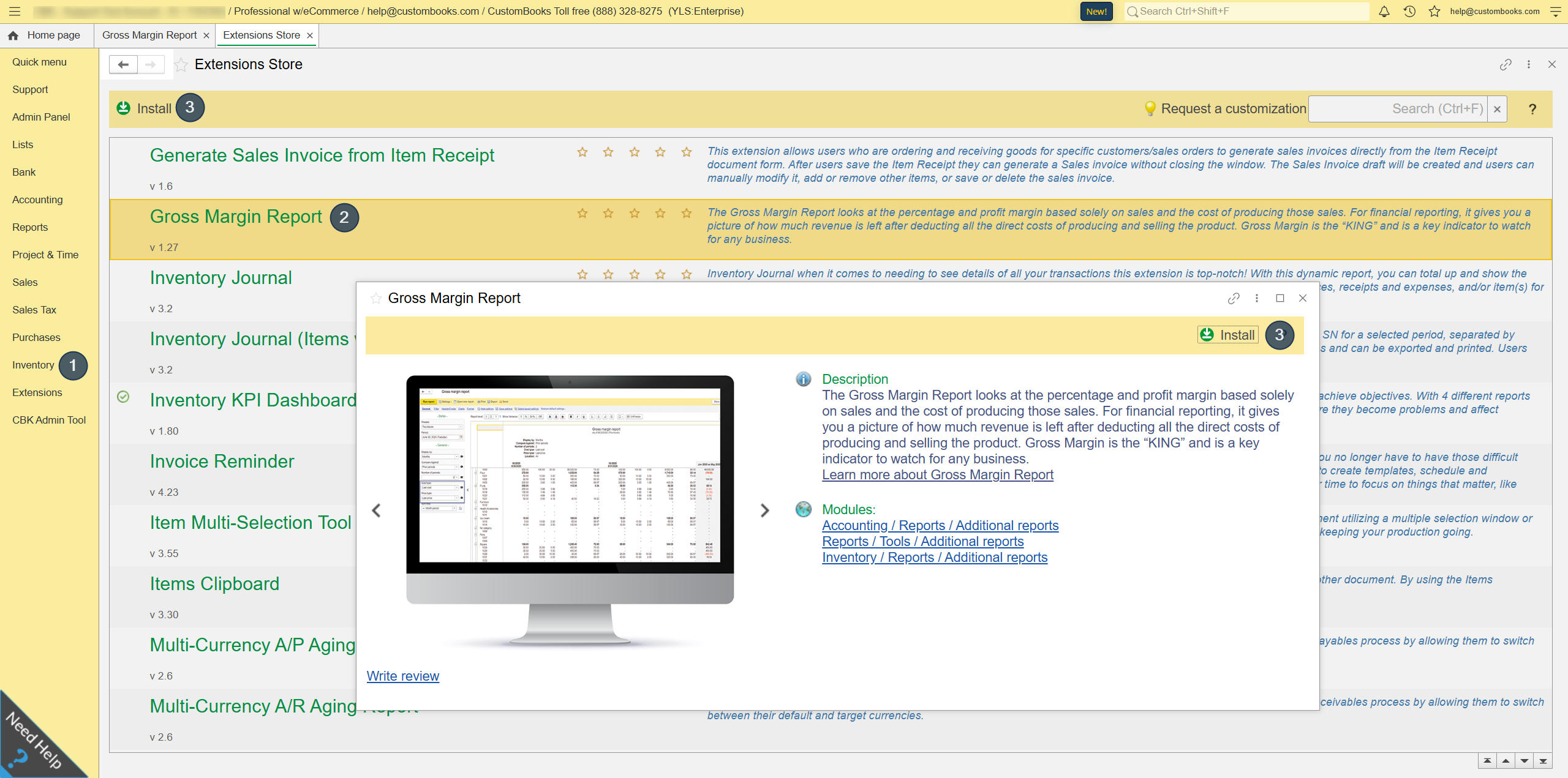Toggle favorite star in Gross Margin dialog title
This screenshot has width=1568, height=778.
pos(375,299)
